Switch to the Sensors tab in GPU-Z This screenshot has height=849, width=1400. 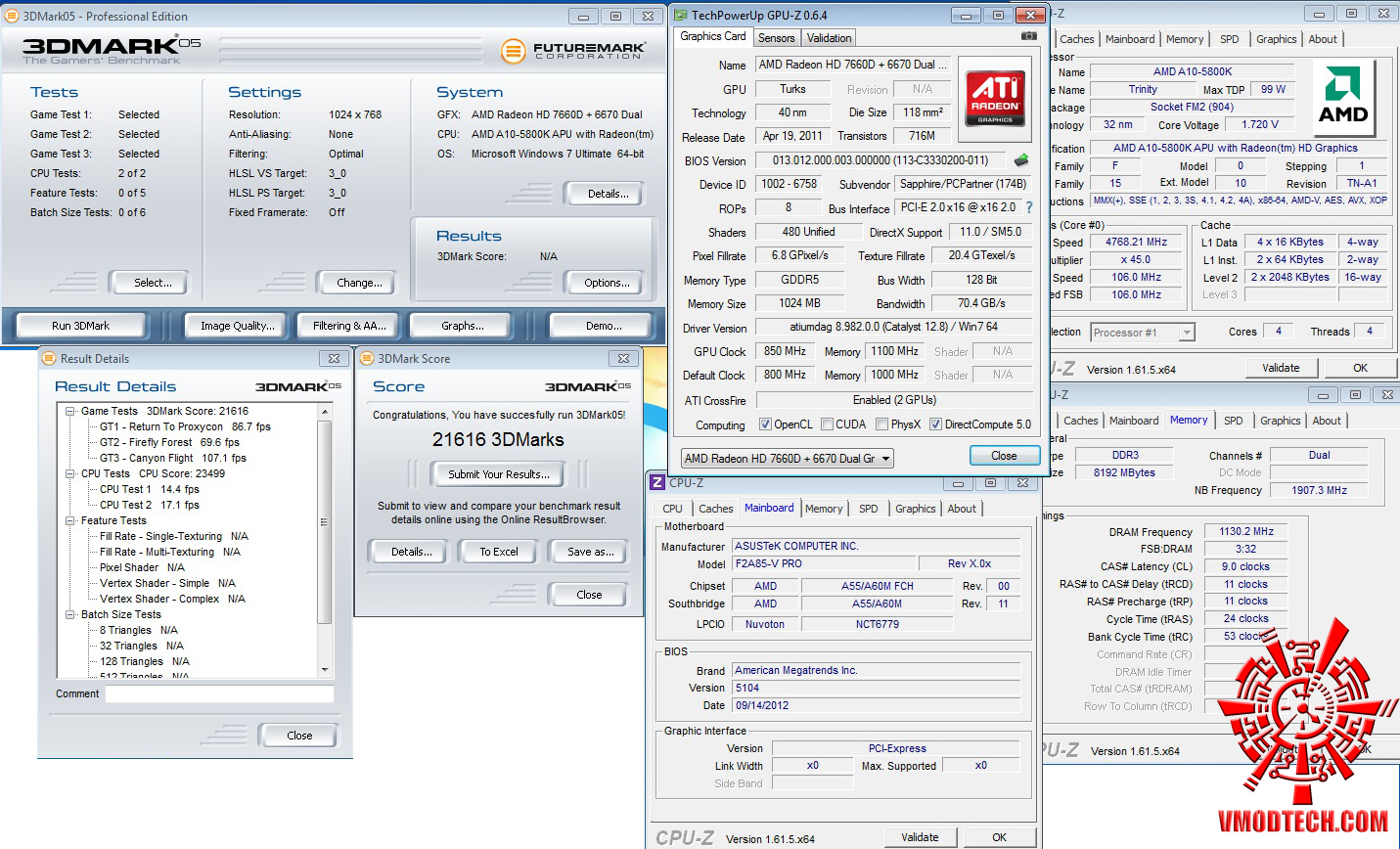pyautogui.click(x=777, y=38)
